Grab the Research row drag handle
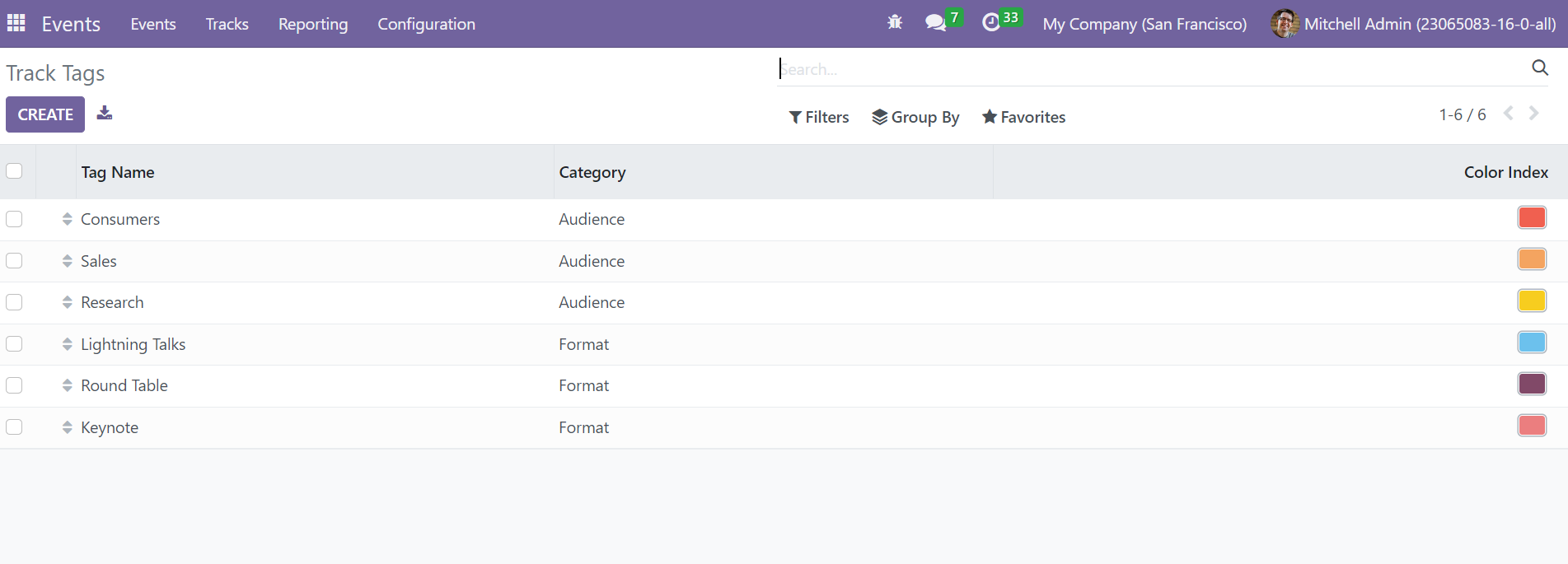The width and height of the screenshot is (1568, 564). tap(68, 302)
